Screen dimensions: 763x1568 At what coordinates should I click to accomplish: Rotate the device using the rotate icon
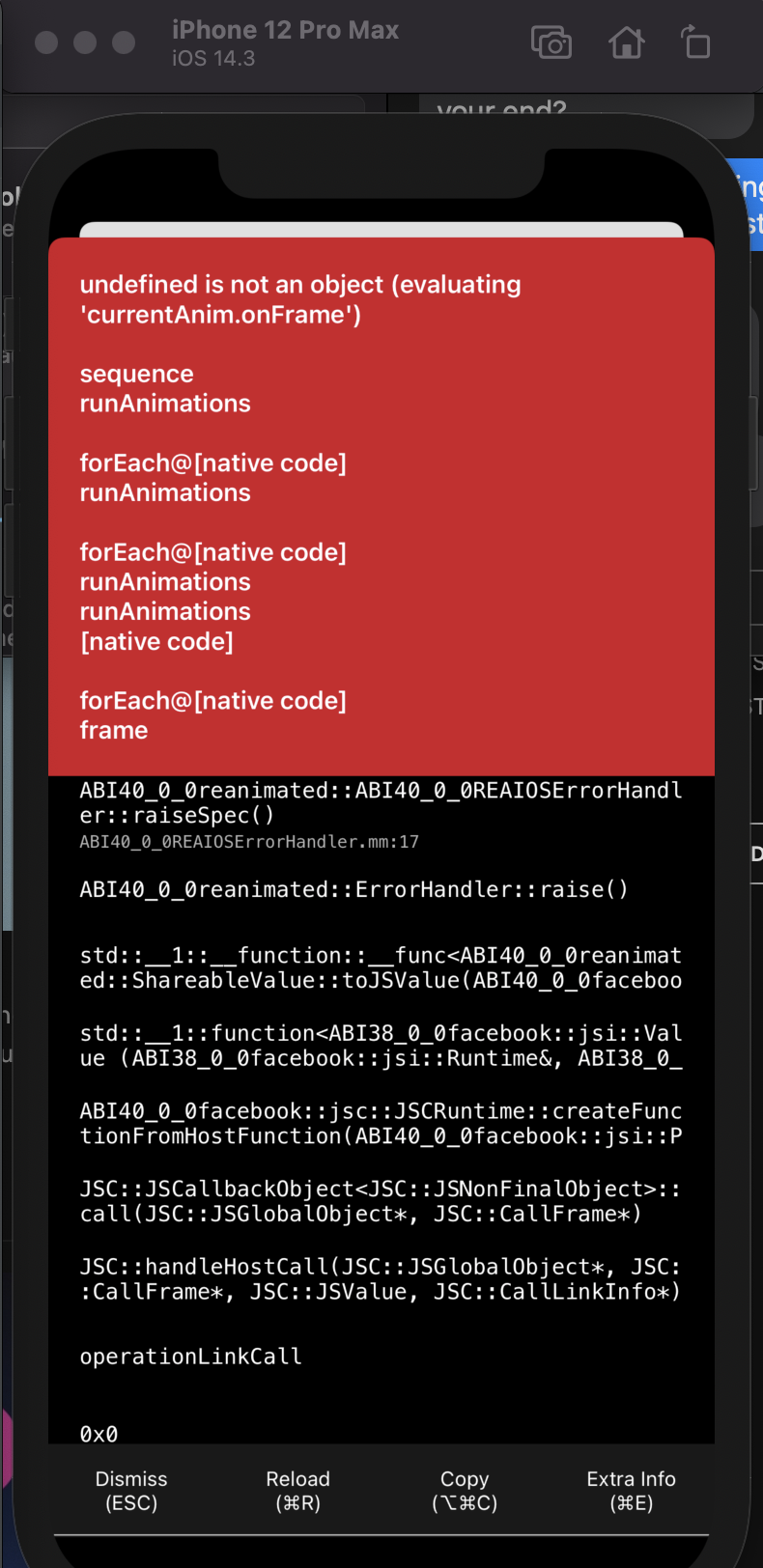coord(696,42)
